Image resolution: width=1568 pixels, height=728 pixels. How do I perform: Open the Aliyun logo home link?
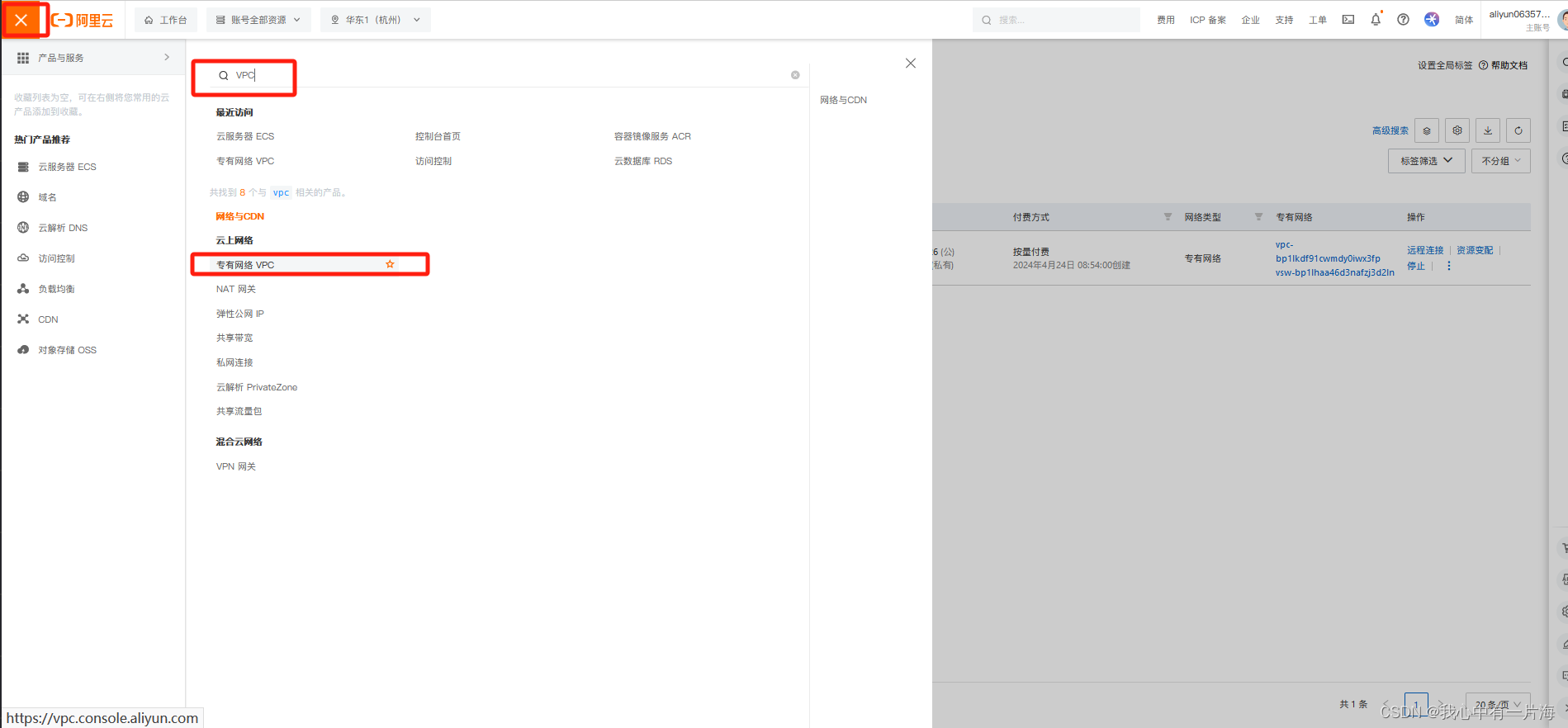click(83, 20)
